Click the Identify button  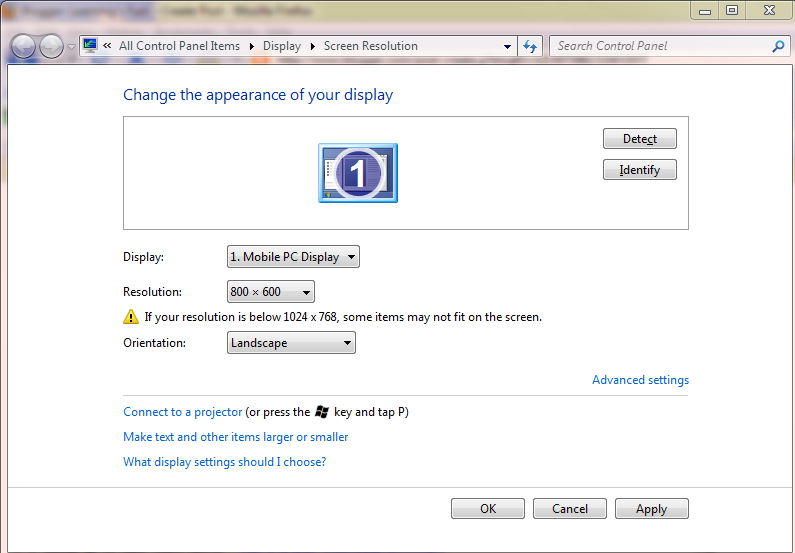(x=639, y=170)
